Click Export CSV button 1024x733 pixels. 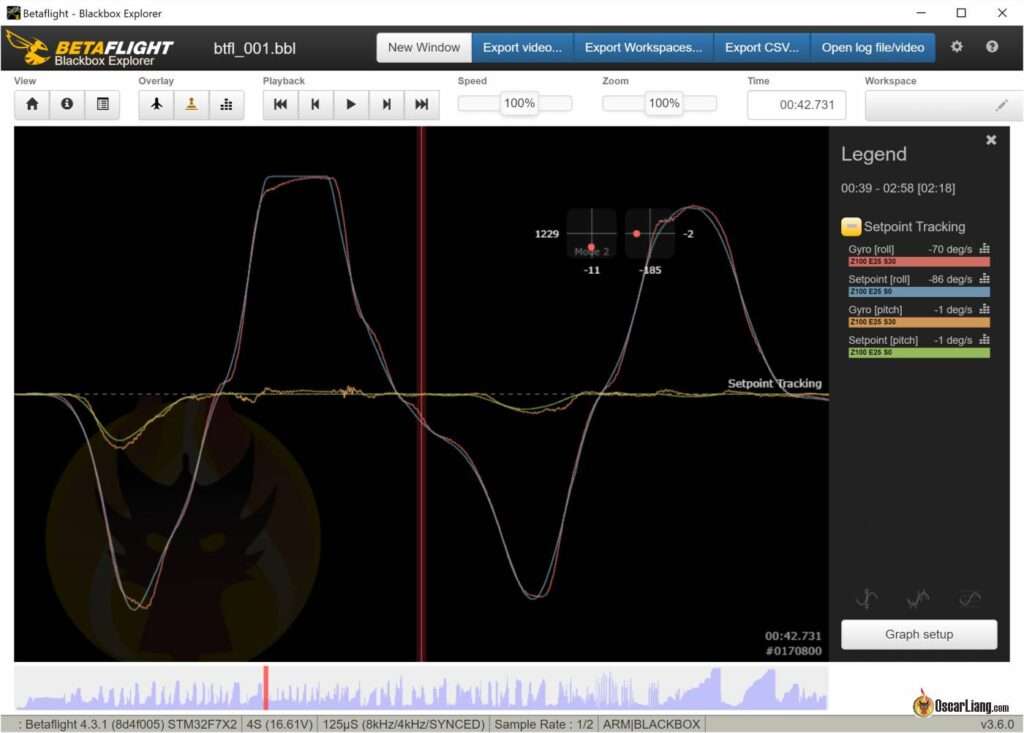point(761,48)
